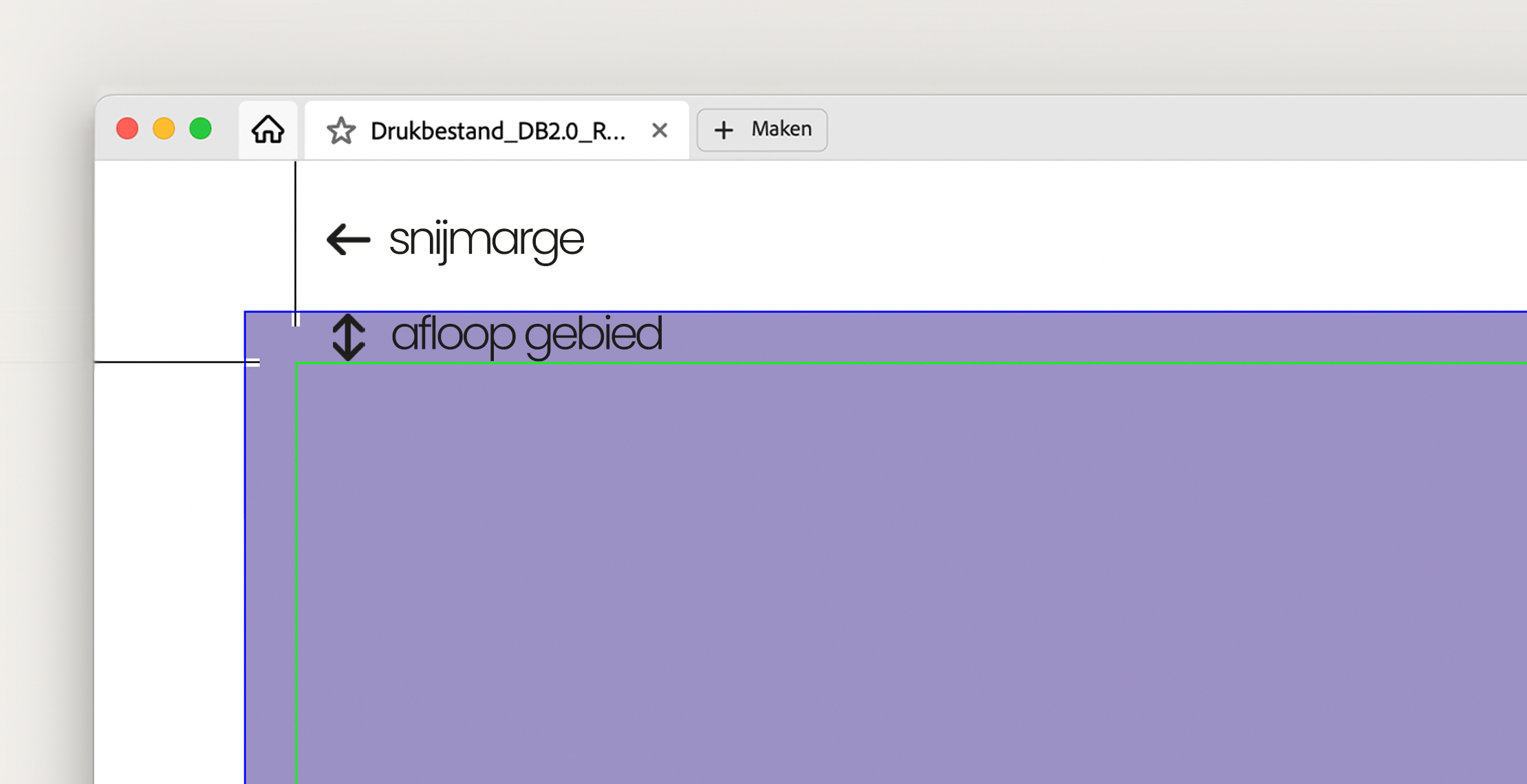Viewport: 1527px width, 784px height.
Task: Toggle visibility of the snijmarge guide line
Action: (297, 241)
